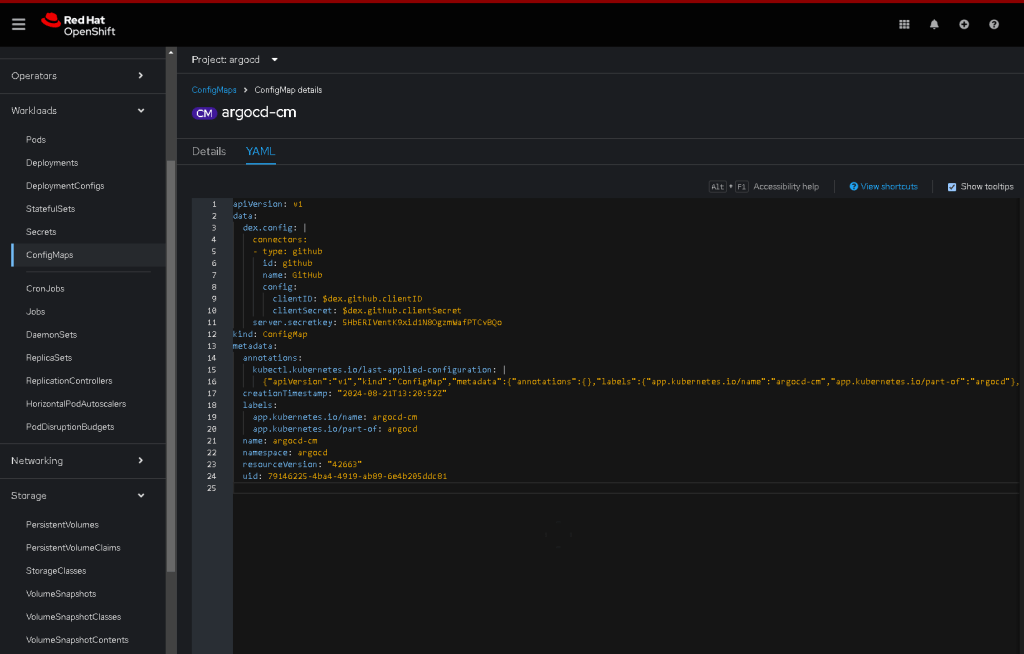1024x654 pixels.
Task: Open the hamburger navigation menu
Action: click(18, 24)
